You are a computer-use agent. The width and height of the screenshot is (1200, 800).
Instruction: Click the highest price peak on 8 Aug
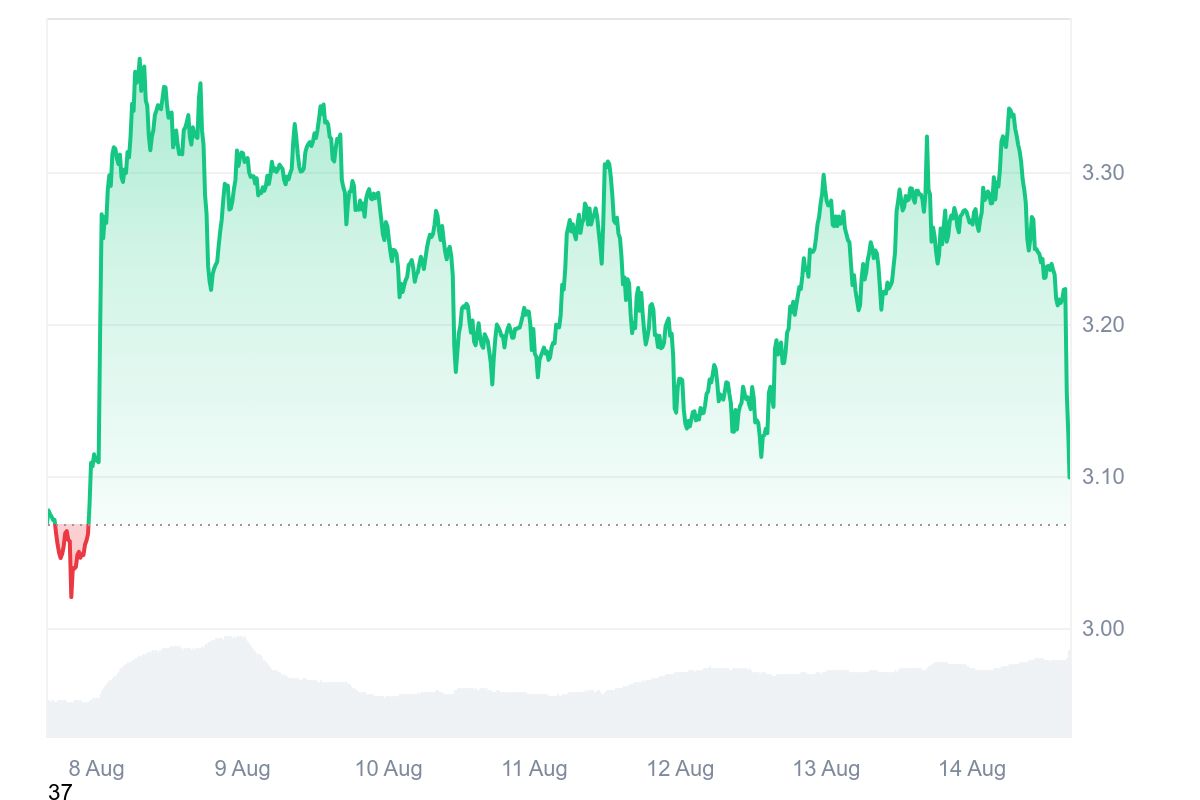pos(139,60)
